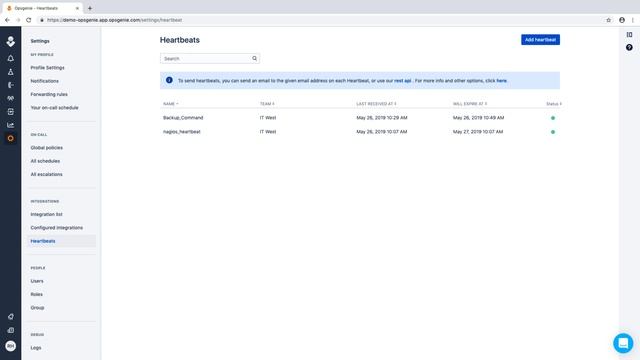The image size is (640, 360).
Task: Open a new browser tab
Action: coord(90,8)
